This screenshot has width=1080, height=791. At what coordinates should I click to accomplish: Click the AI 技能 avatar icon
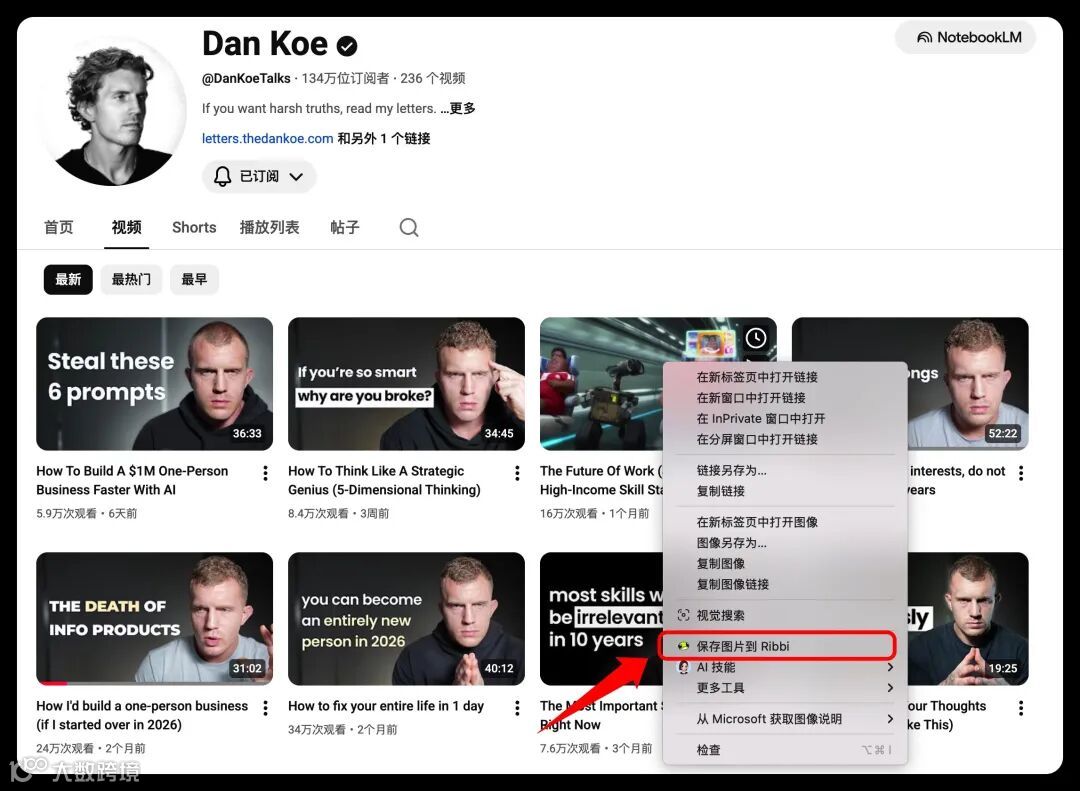click(x=683, y=667)
